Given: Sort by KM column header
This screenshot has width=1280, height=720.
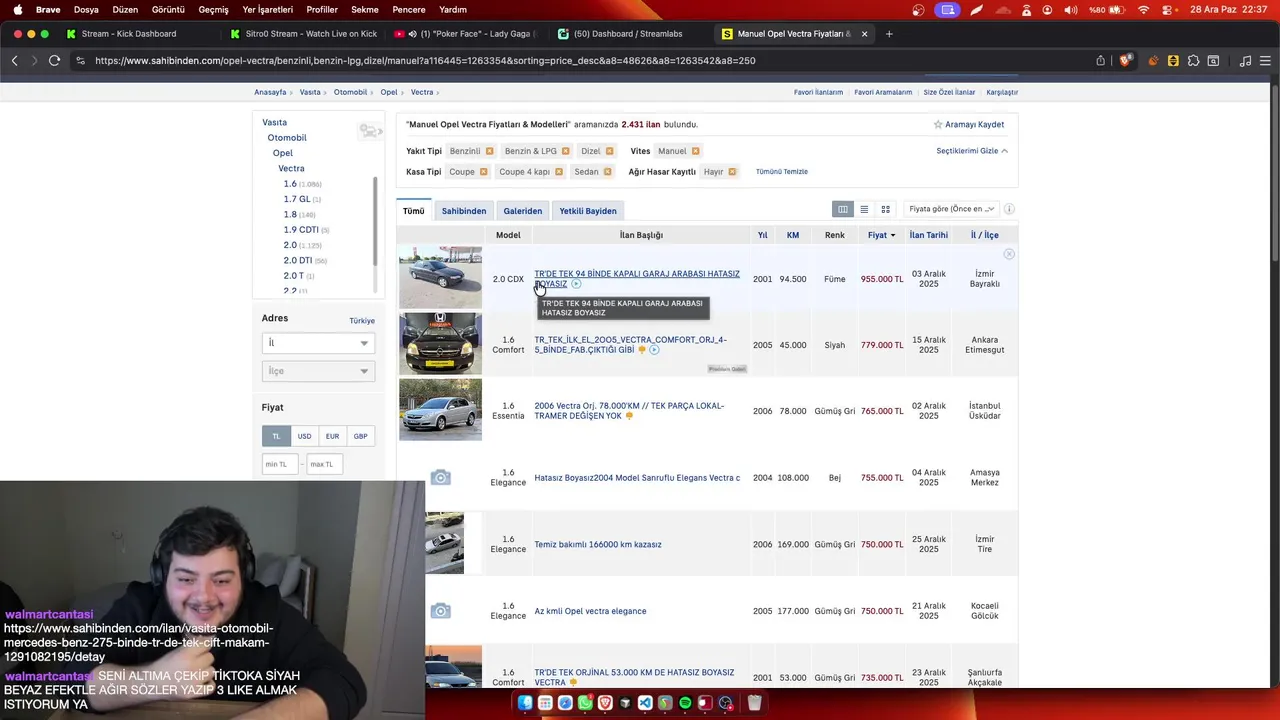Looking at the screenshot, I should pos(793,235).
